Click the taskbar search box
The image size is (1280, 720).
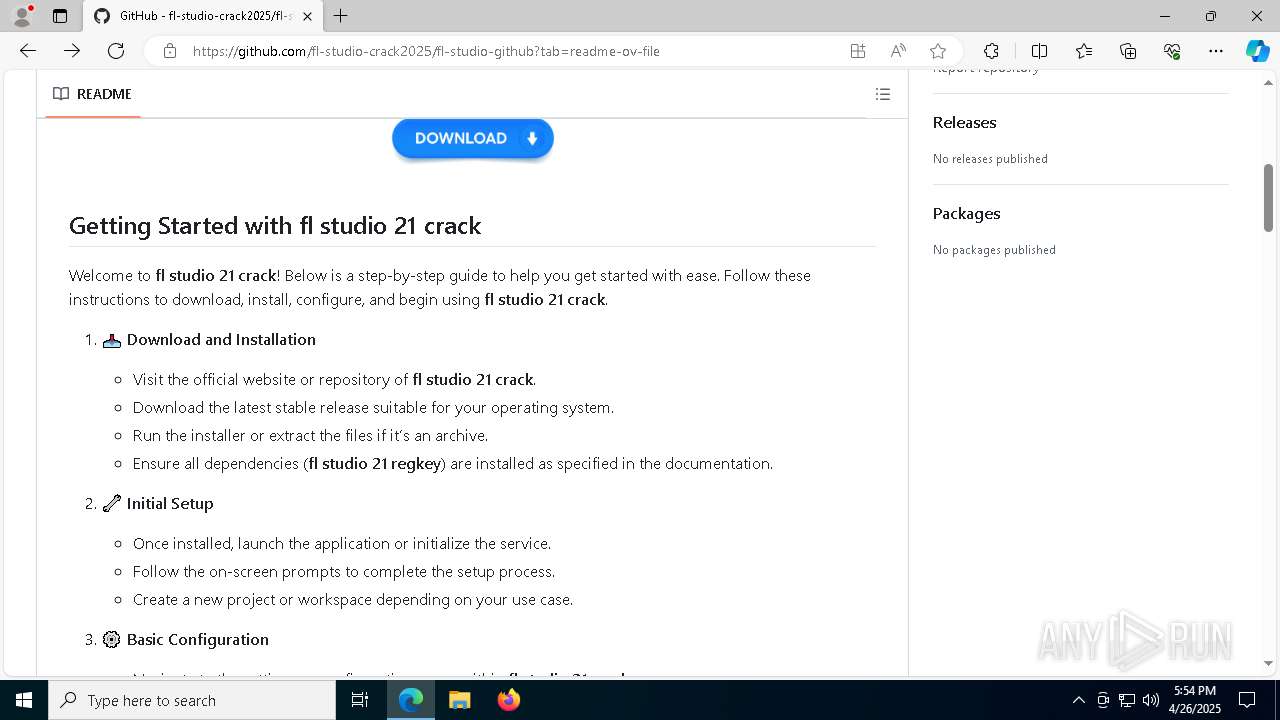point(192,700)
